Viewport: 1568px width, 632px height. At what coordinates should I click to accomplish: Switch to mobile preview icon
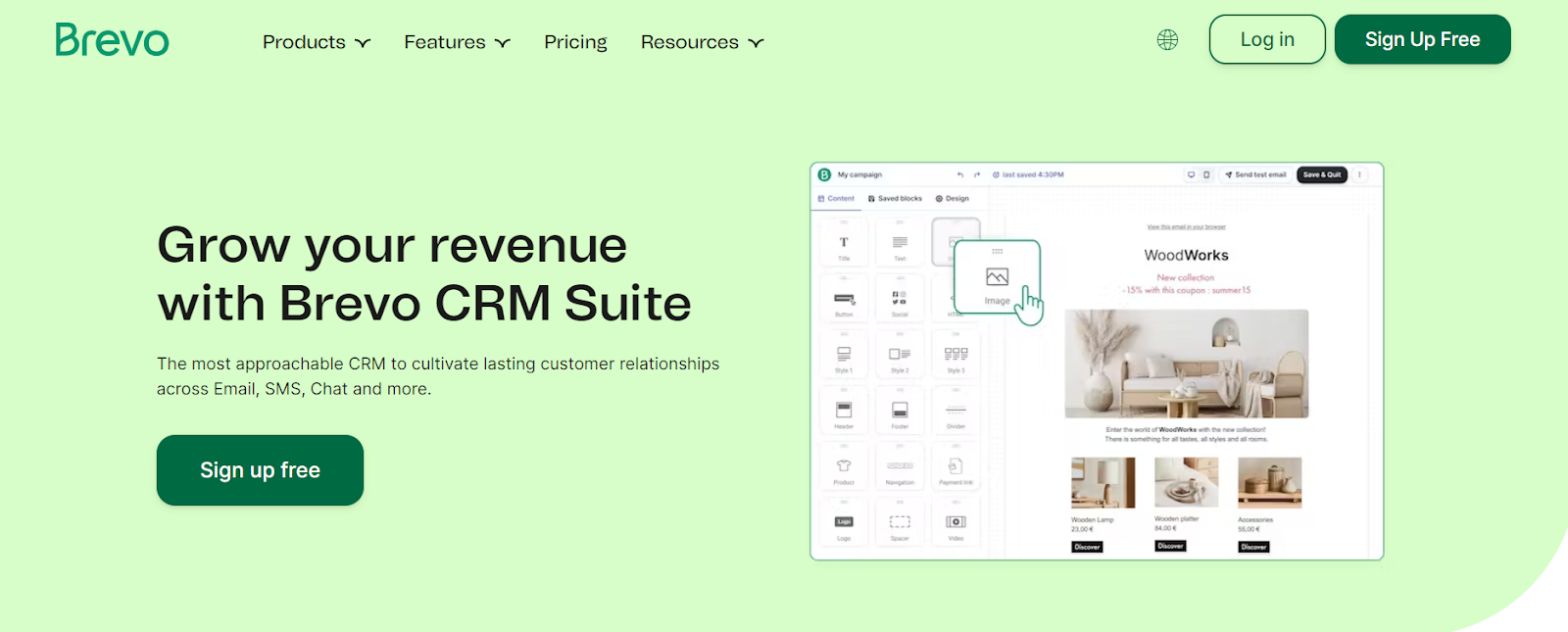(1206, 174)
